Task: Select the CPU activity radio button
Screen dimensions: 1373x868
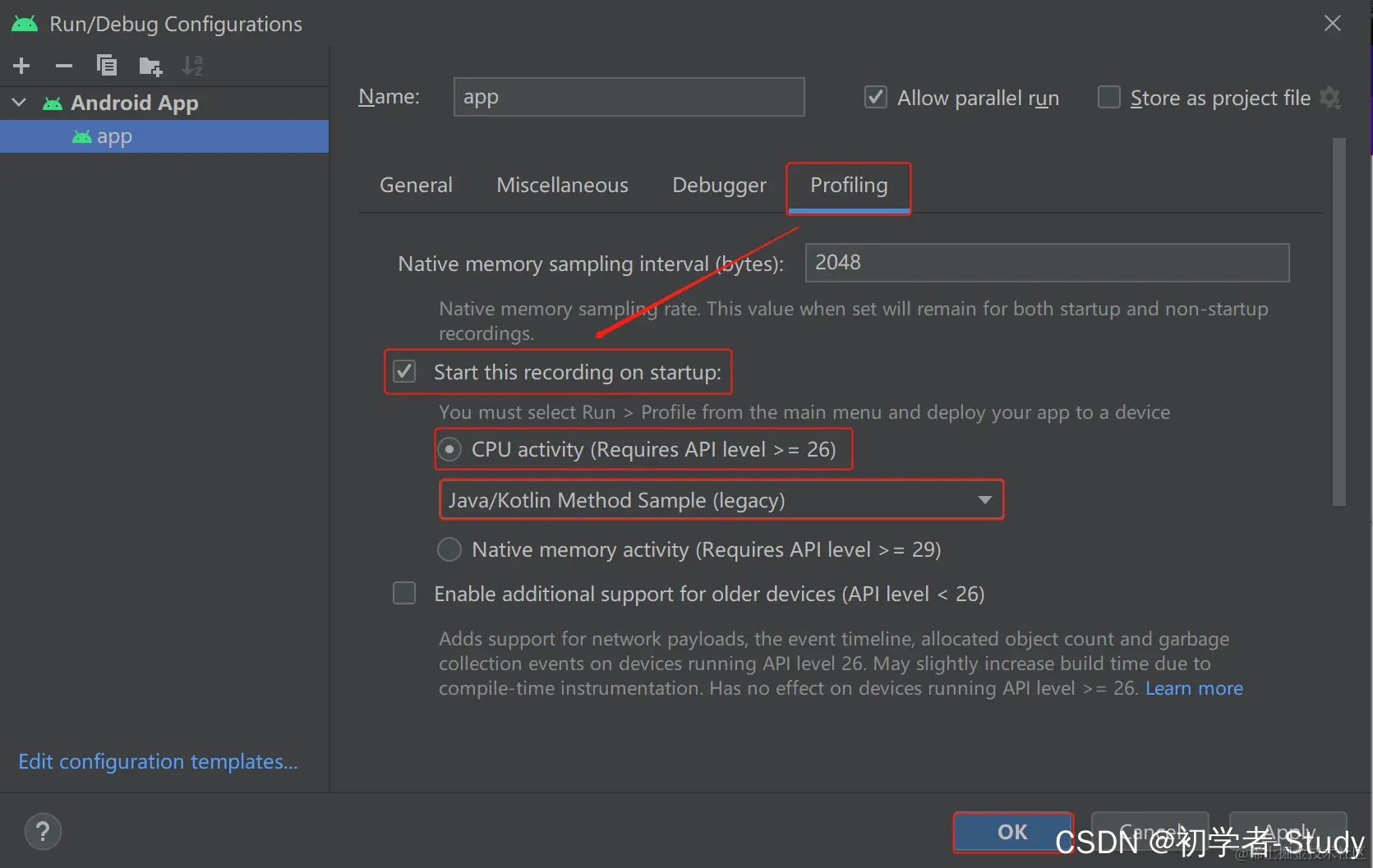Action: tap(449, 450)
